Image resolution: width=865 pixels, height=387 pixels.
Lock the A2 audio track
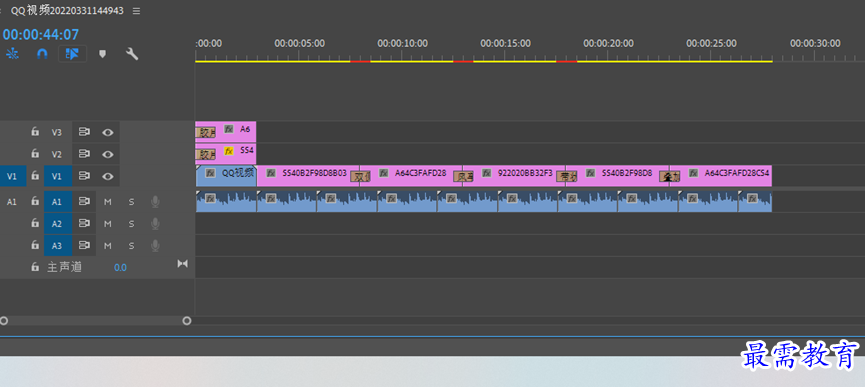pos(35,223)
